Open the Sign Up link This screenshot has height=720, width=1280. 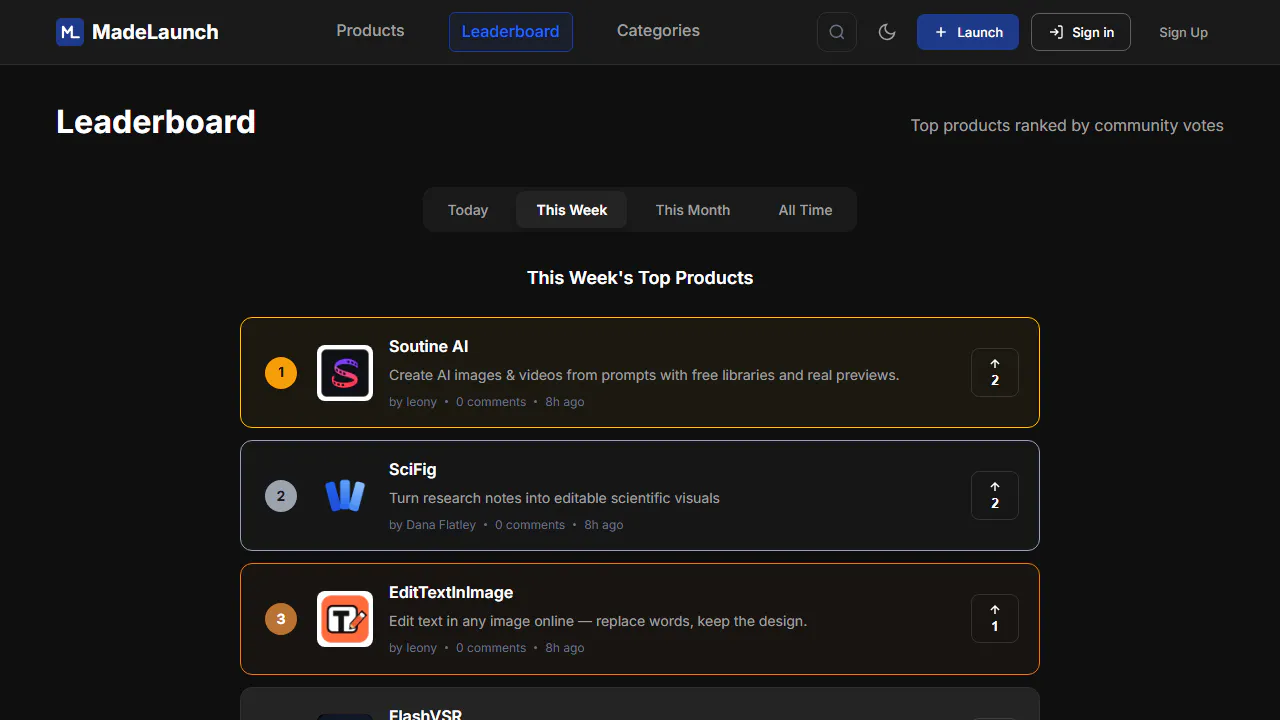coord(1184,32)
